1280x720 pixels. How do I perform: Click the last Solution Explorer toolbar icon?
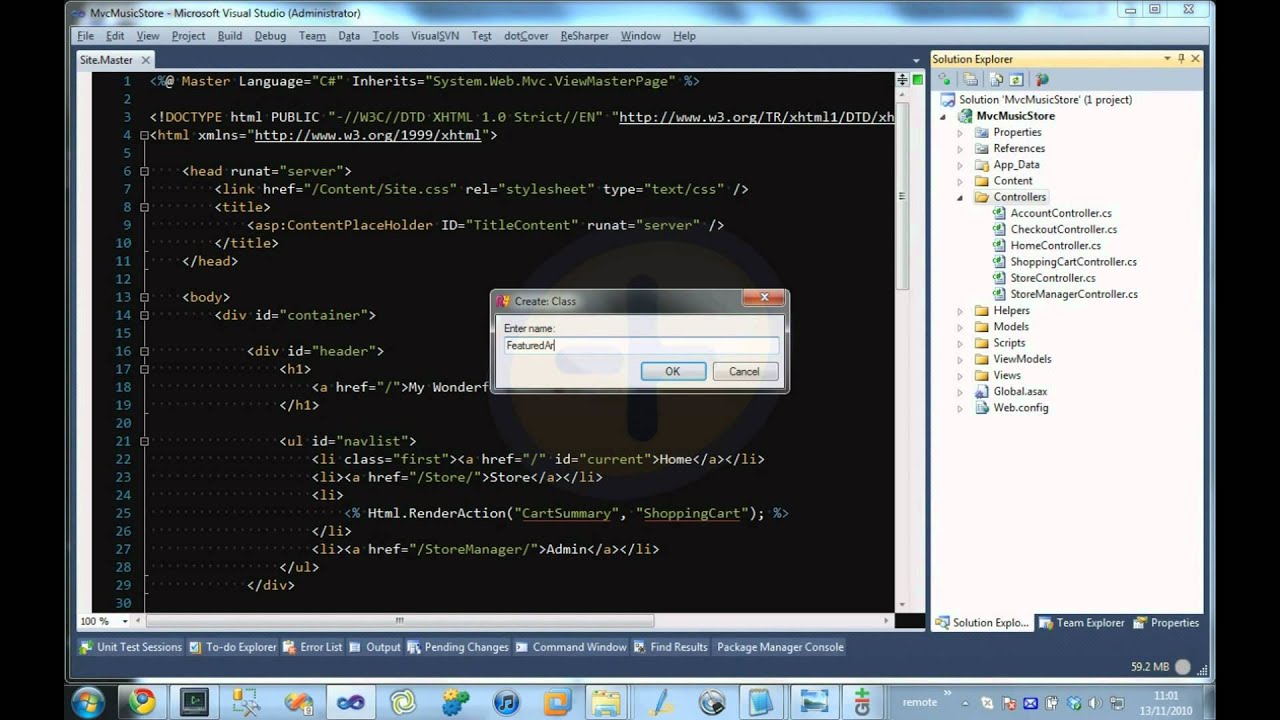pos(1042,80)
